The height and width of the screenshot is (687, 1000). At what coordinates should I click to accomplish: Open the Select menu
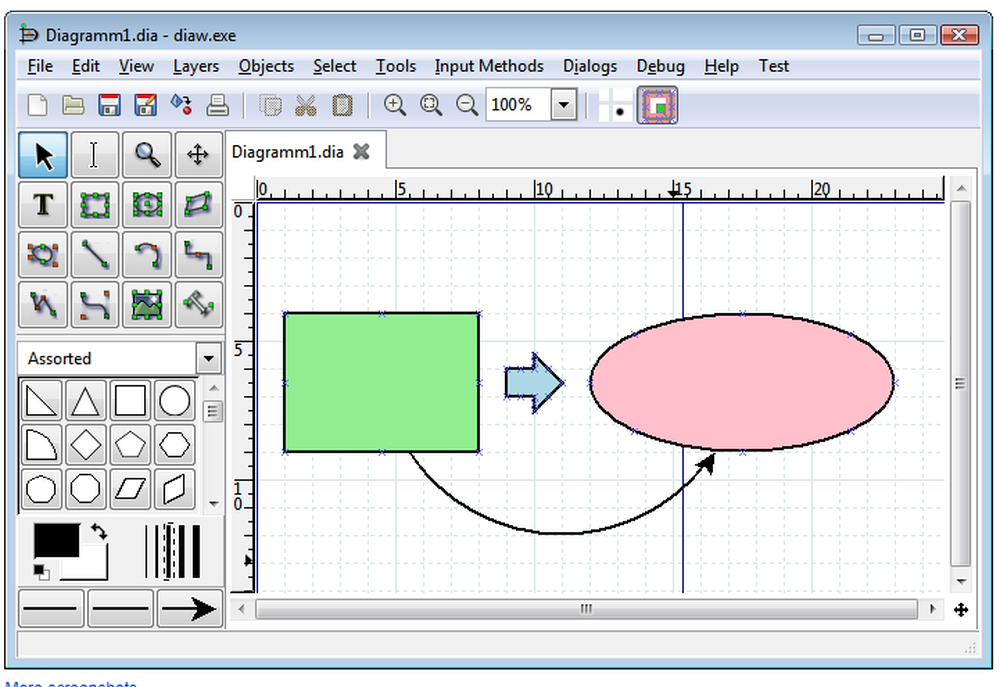334,66
